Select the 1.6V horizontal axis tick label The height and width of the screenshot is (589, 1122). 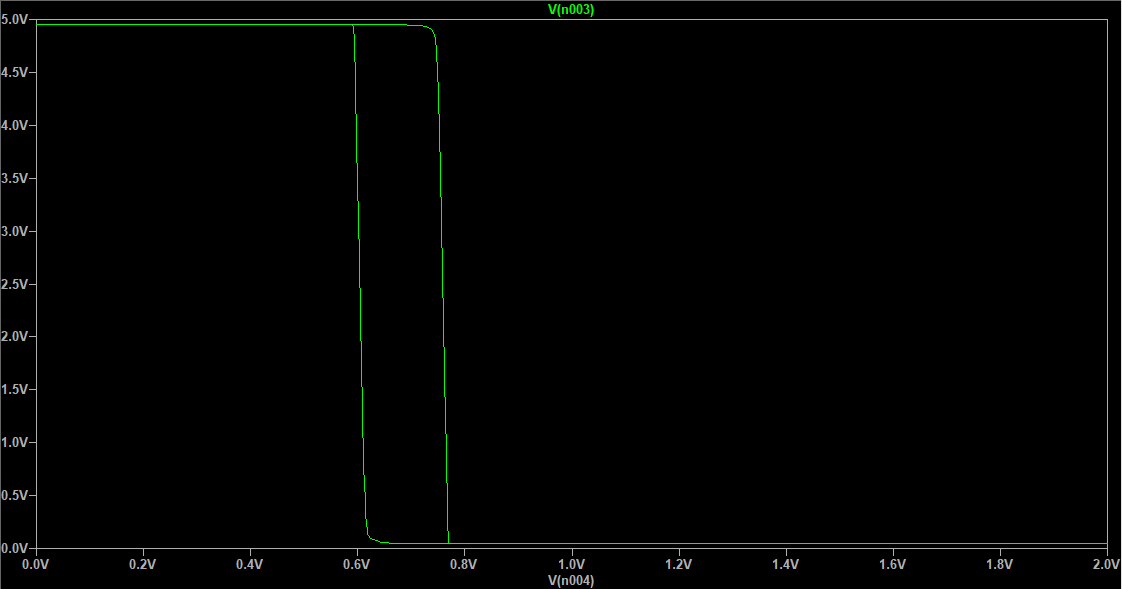click(x=892, y=565)
